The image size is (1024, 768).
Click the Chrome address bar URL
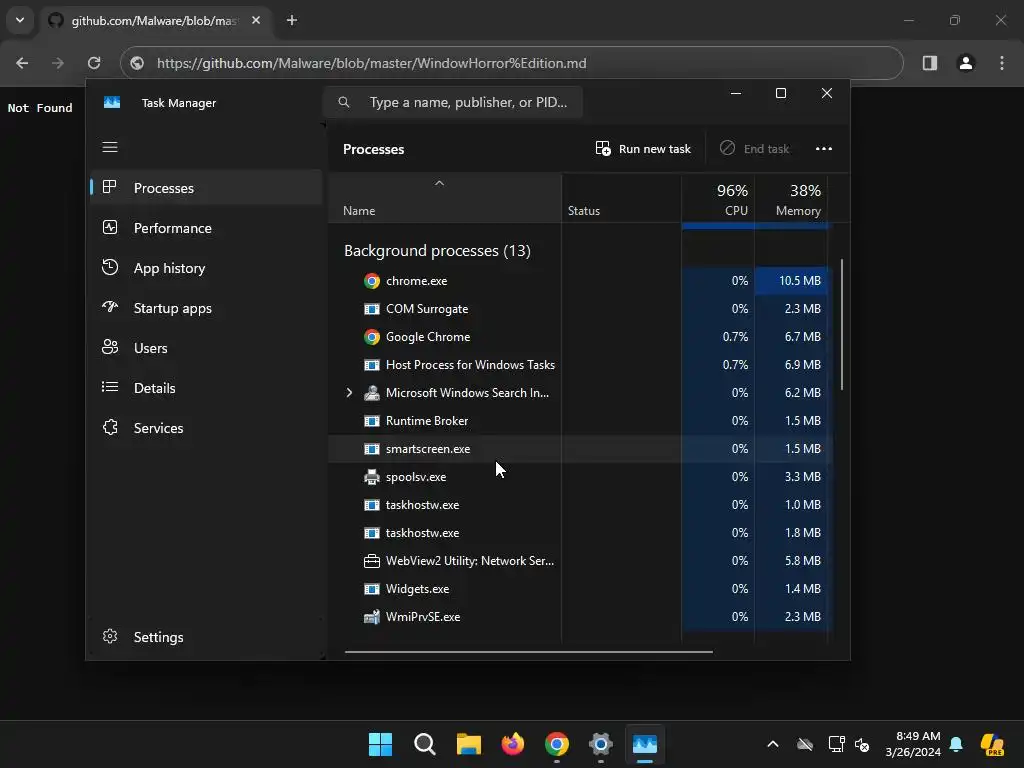[371, 63]
